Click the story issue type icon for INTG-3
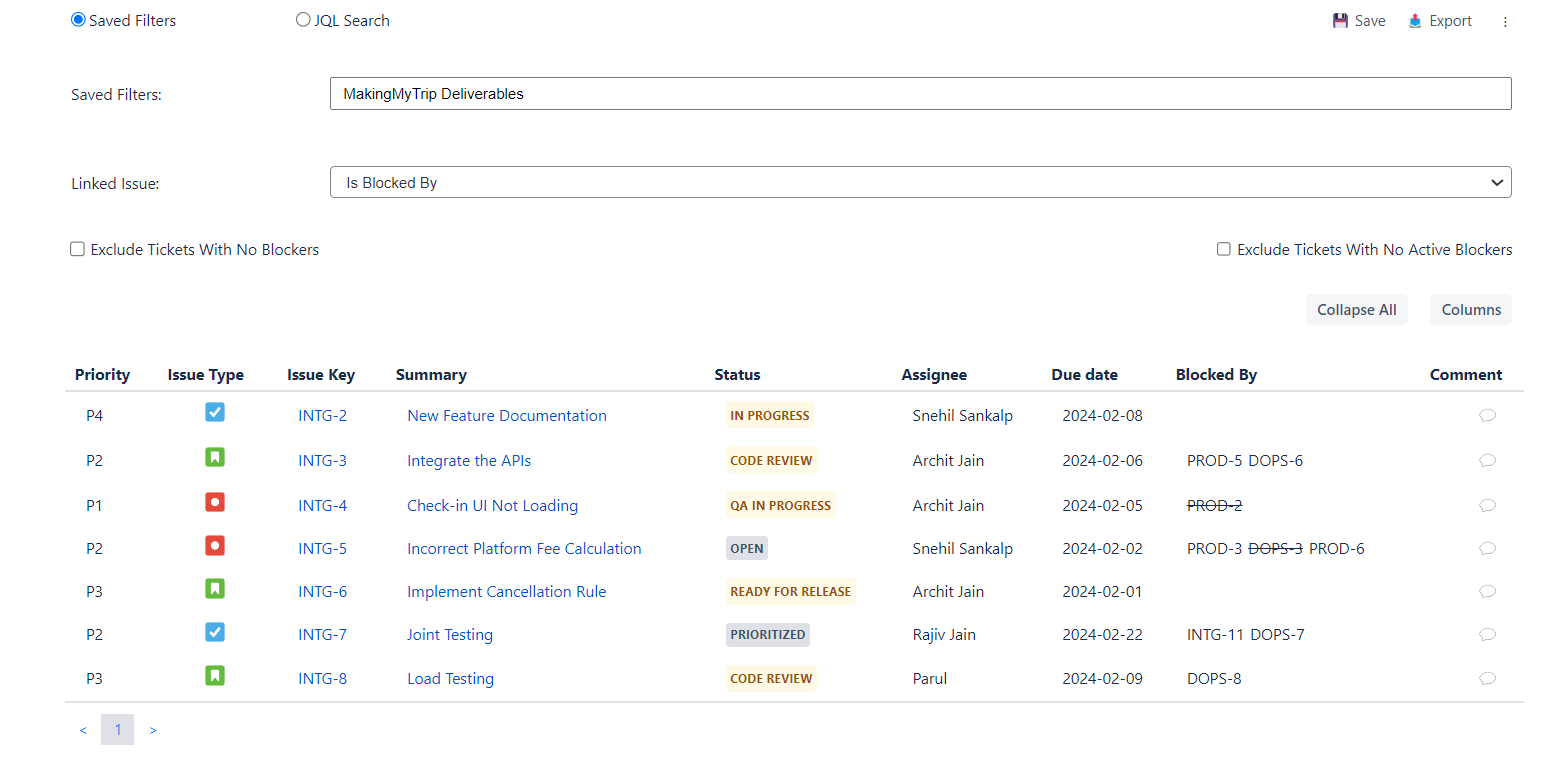This screenshot has height=777, width=1561. tap(215, 457)
